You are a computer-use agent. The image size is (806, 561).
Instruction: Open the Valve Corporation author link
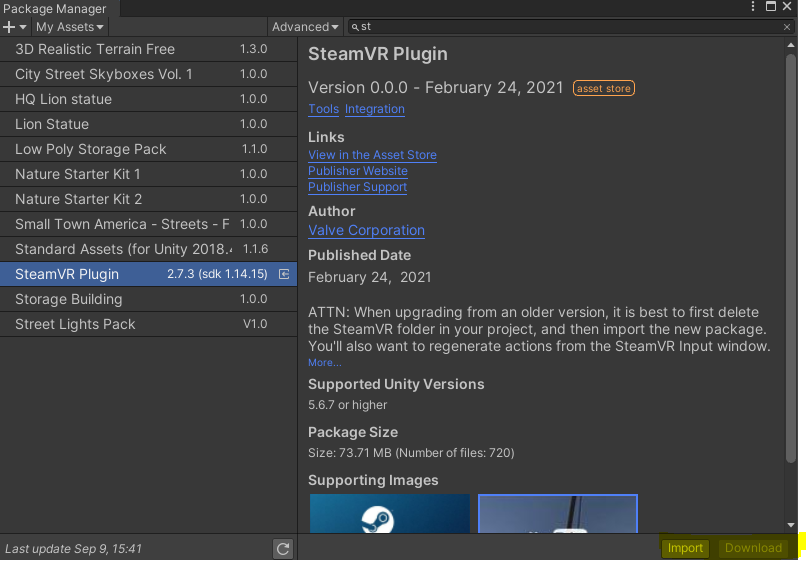[x=366, y=230]
